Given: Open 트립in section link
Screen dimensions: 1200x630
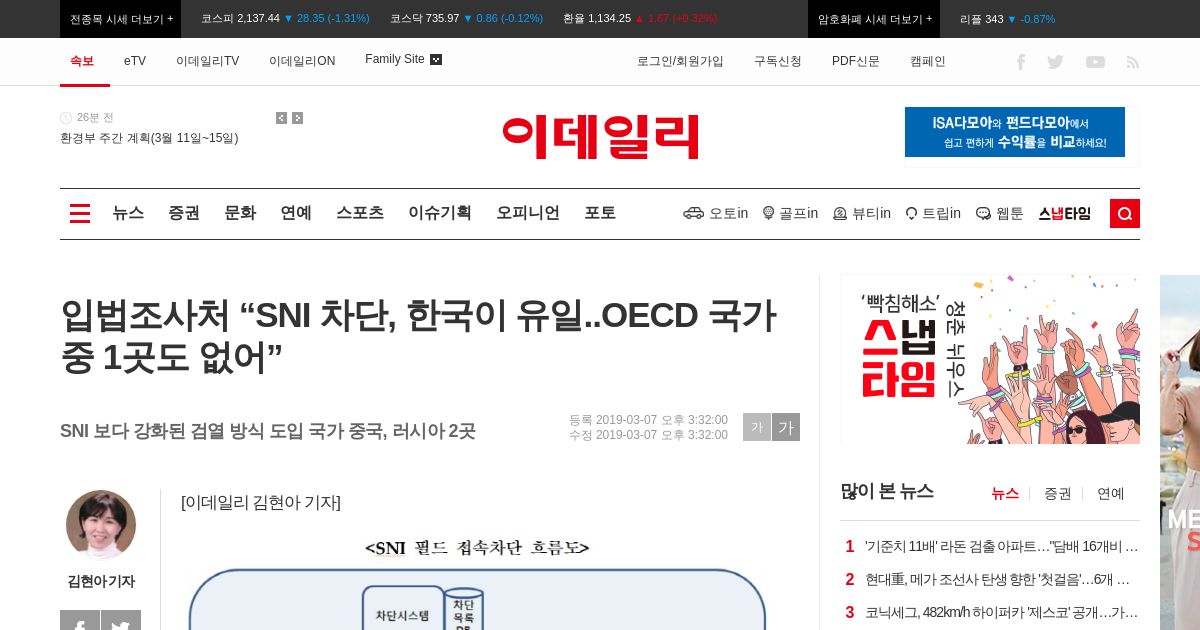Looking at the screenshot, I should (x=933, y=213).
